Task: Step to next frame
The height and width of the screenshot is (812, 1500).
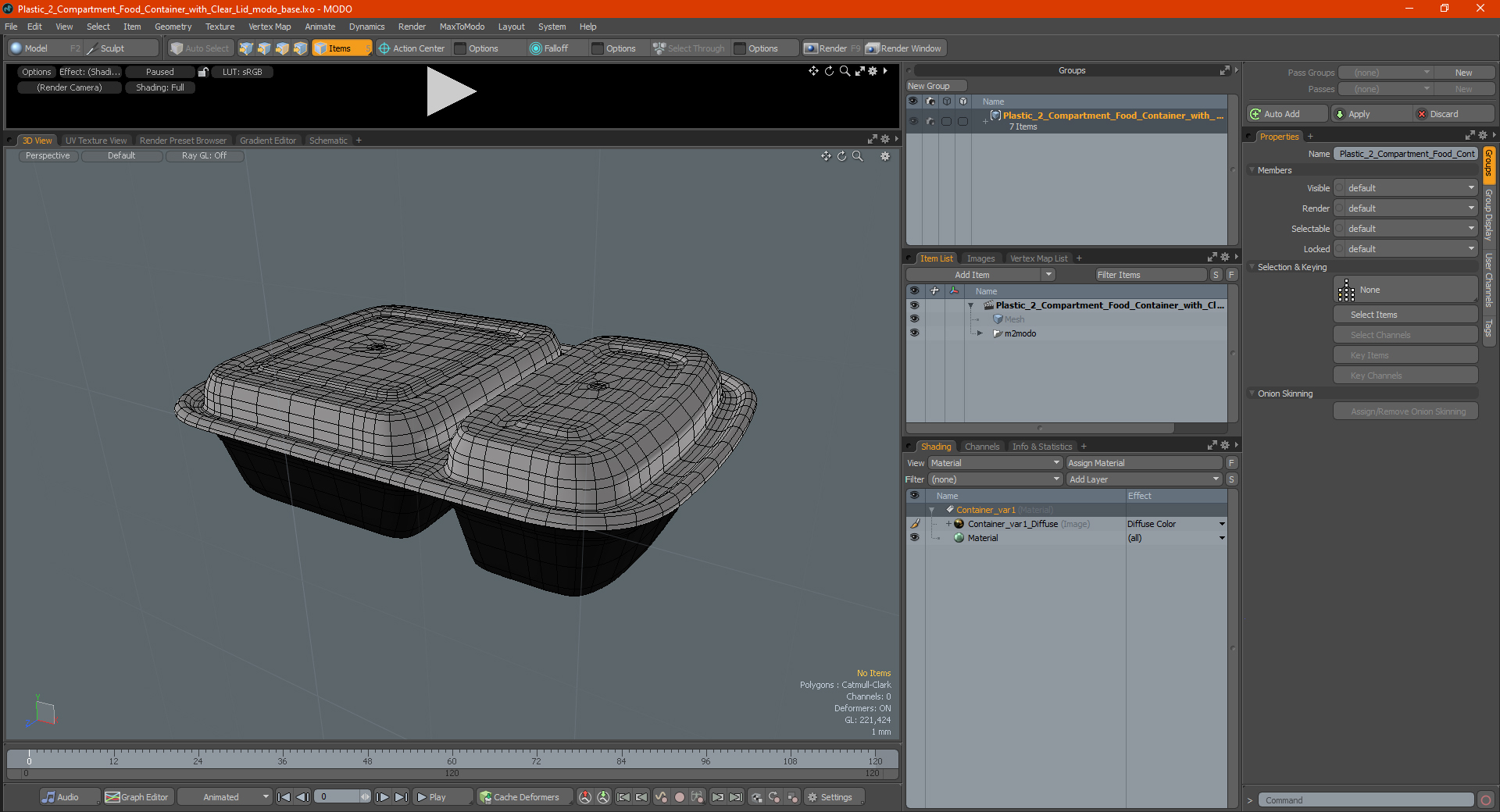Action: (382, 797)
